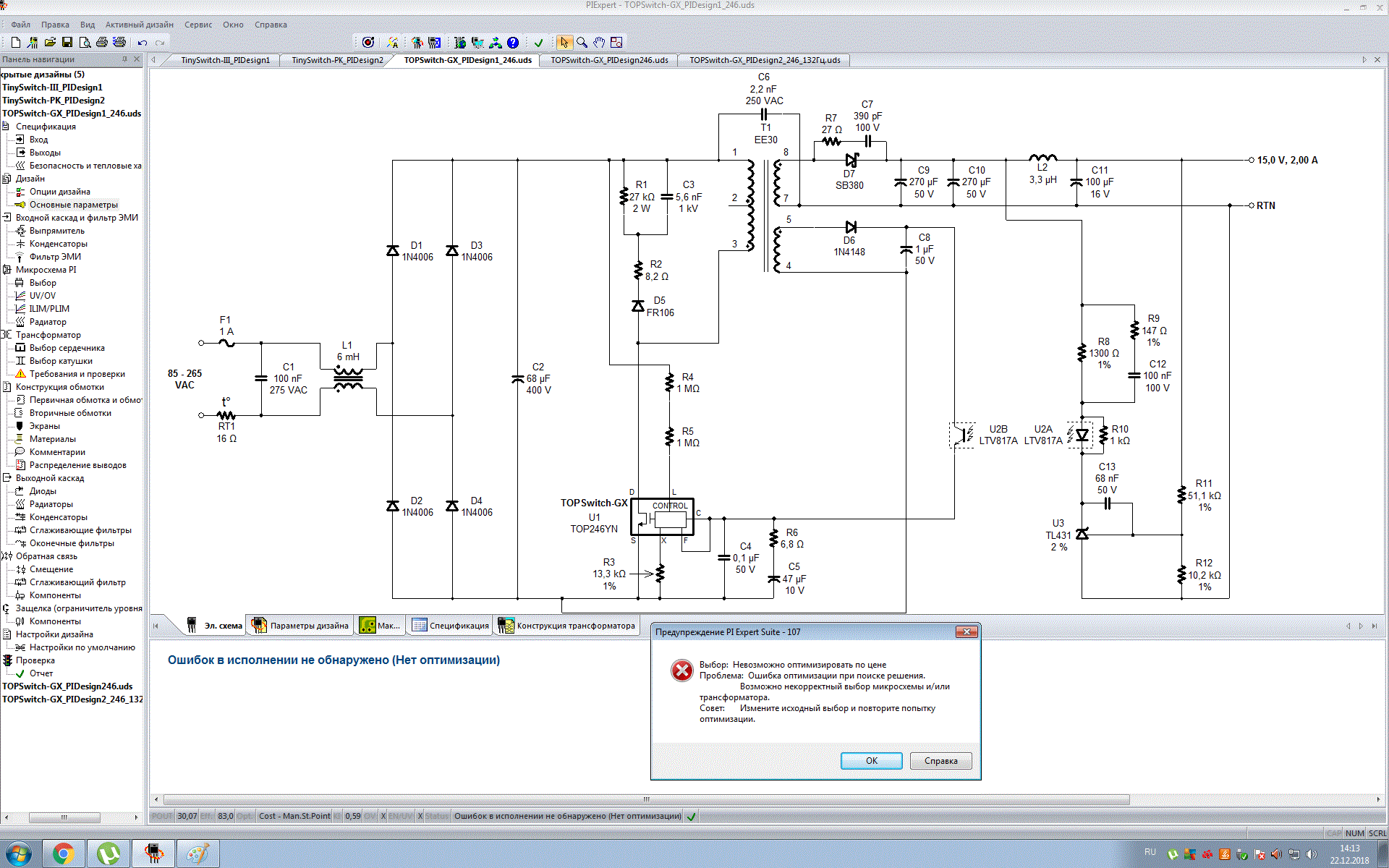
Task: Open uTorrent from the taskbar
Action: point(109,854)
